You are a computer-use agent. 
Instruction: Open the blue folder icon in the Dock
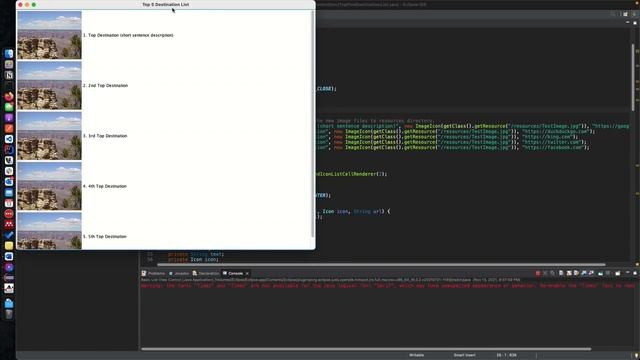9,303
